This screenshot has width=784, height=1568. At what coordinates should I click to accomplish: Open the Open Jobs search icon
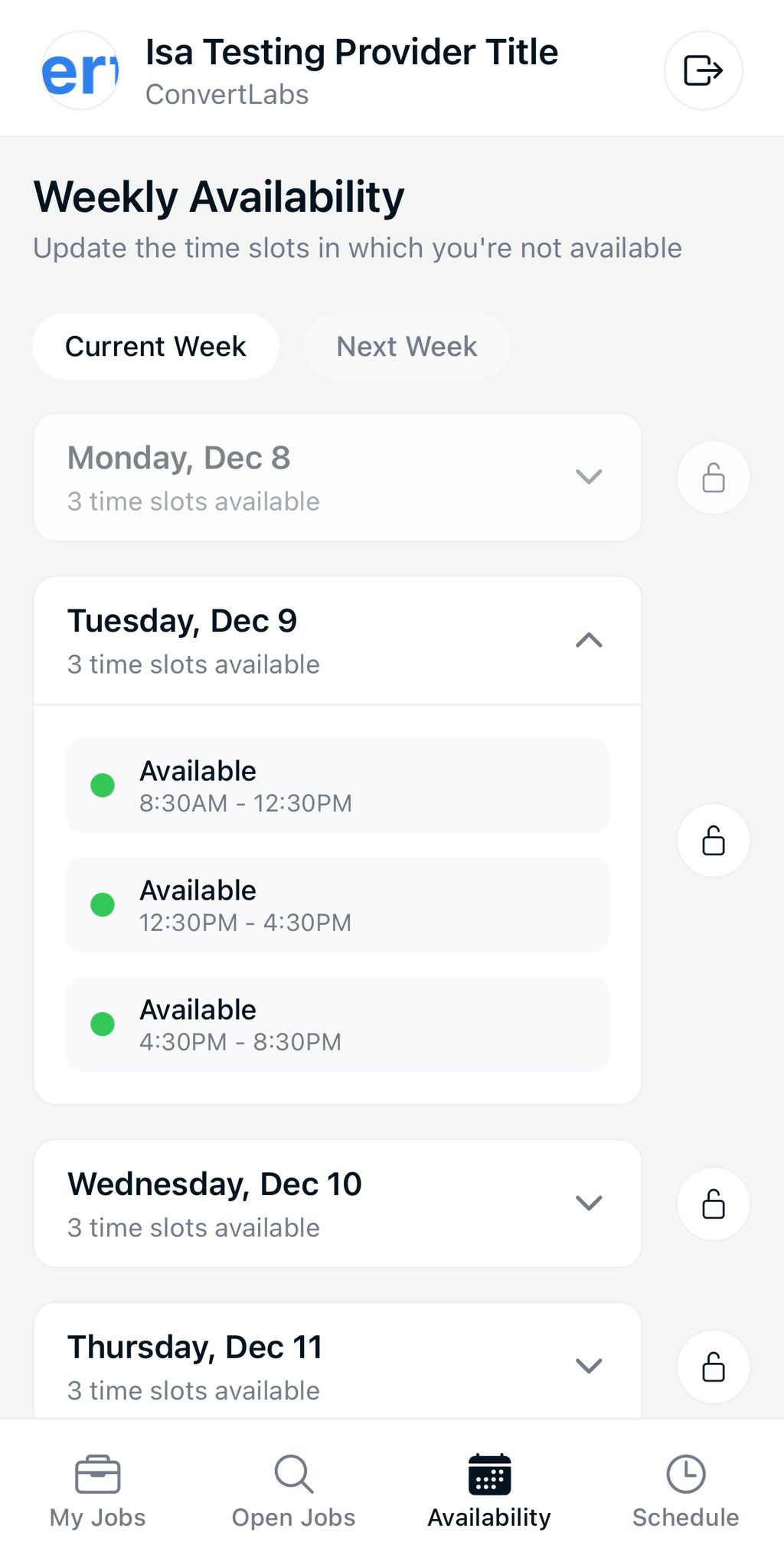[293, 1474]
